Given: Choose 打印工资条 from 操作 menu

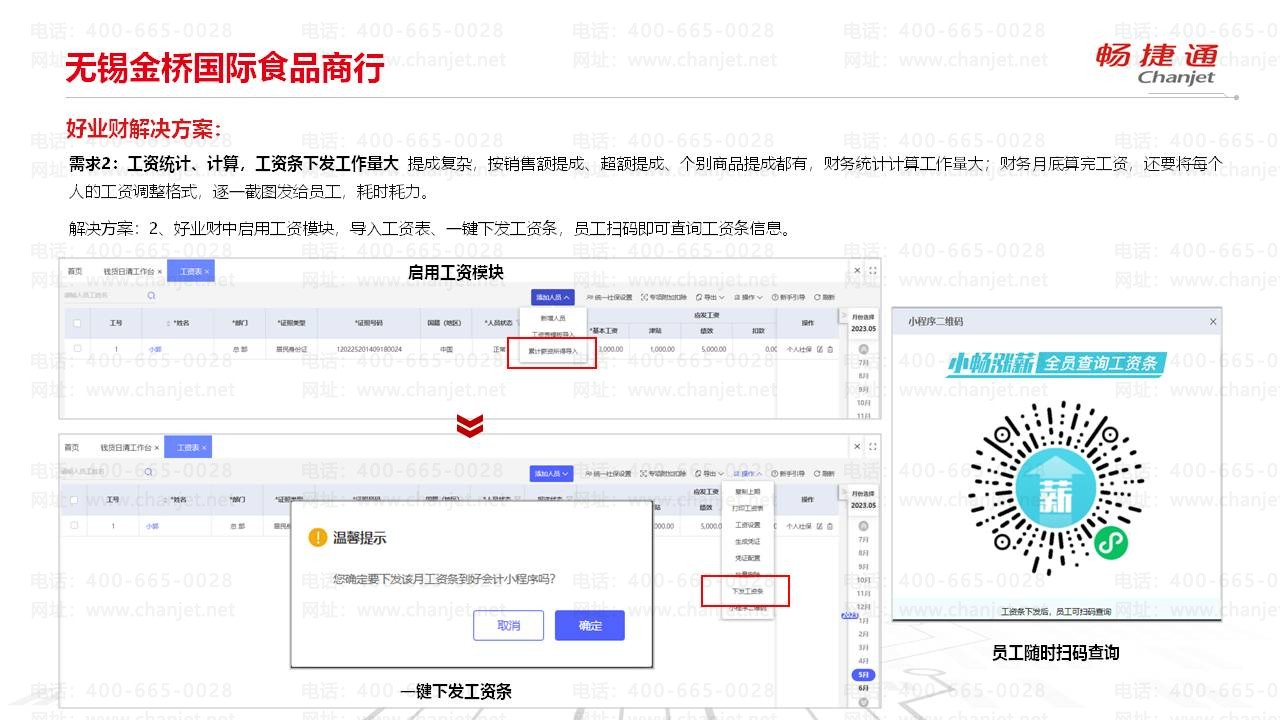Looking at the screenshot, I should tap(748, 508).
